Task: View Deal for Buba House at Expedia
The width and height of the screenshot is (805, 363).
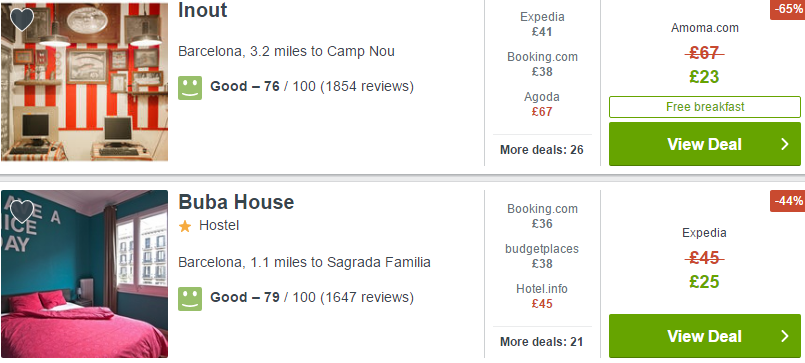Action: pyautogui.click(x=704, y=336)
